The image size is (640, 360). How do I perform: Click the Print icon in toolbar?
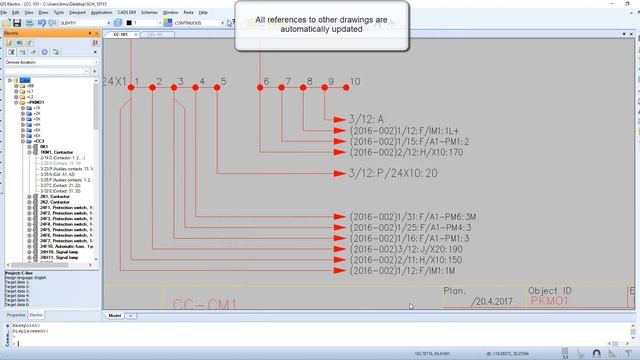(x=29, y=23)
